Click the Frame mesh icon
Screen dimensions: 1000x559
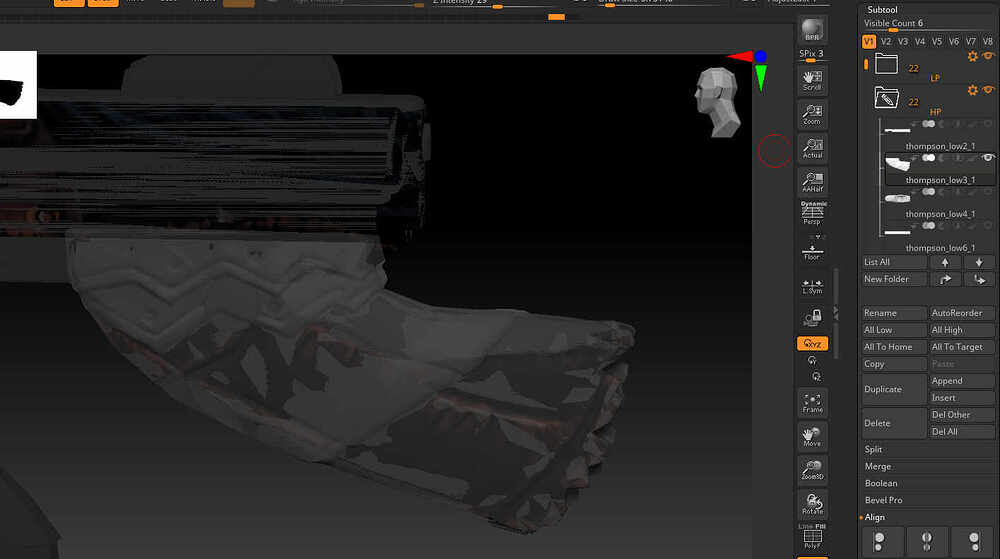click(812, 402)
